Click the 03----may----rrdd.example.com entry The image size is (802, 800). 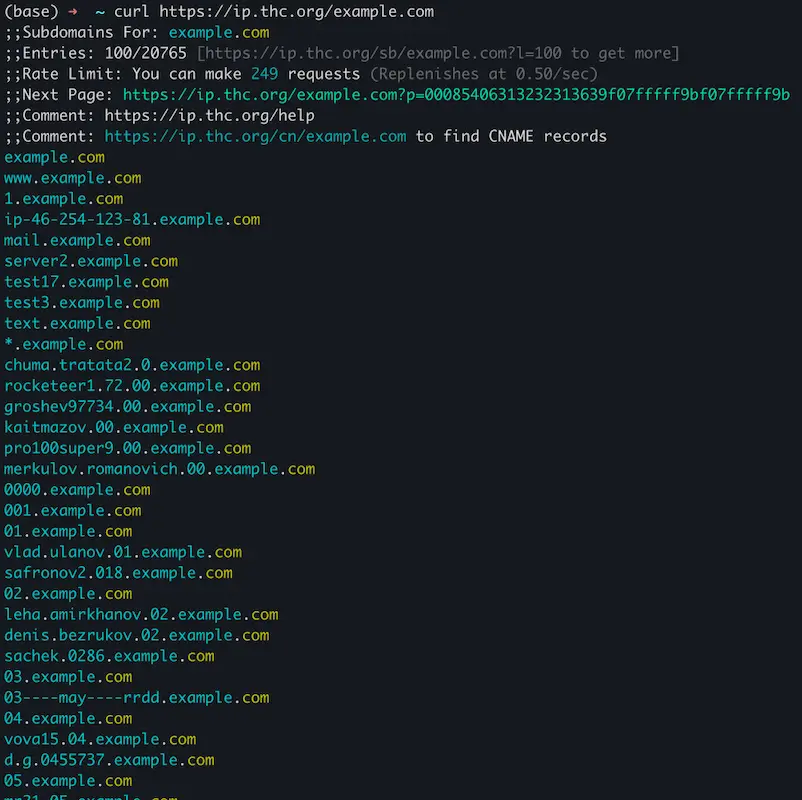[135, 698]
